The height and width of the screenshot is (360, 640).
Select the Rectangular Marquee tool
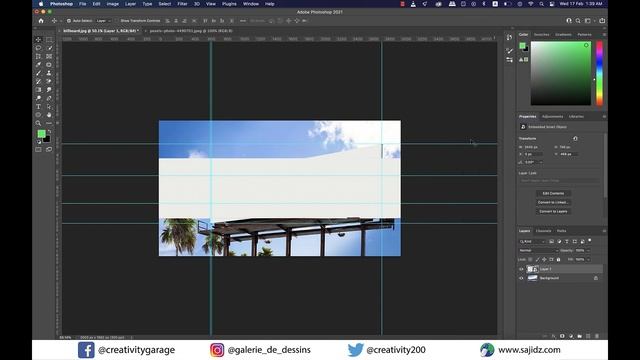pyautogui.click(x=49, y=40)
